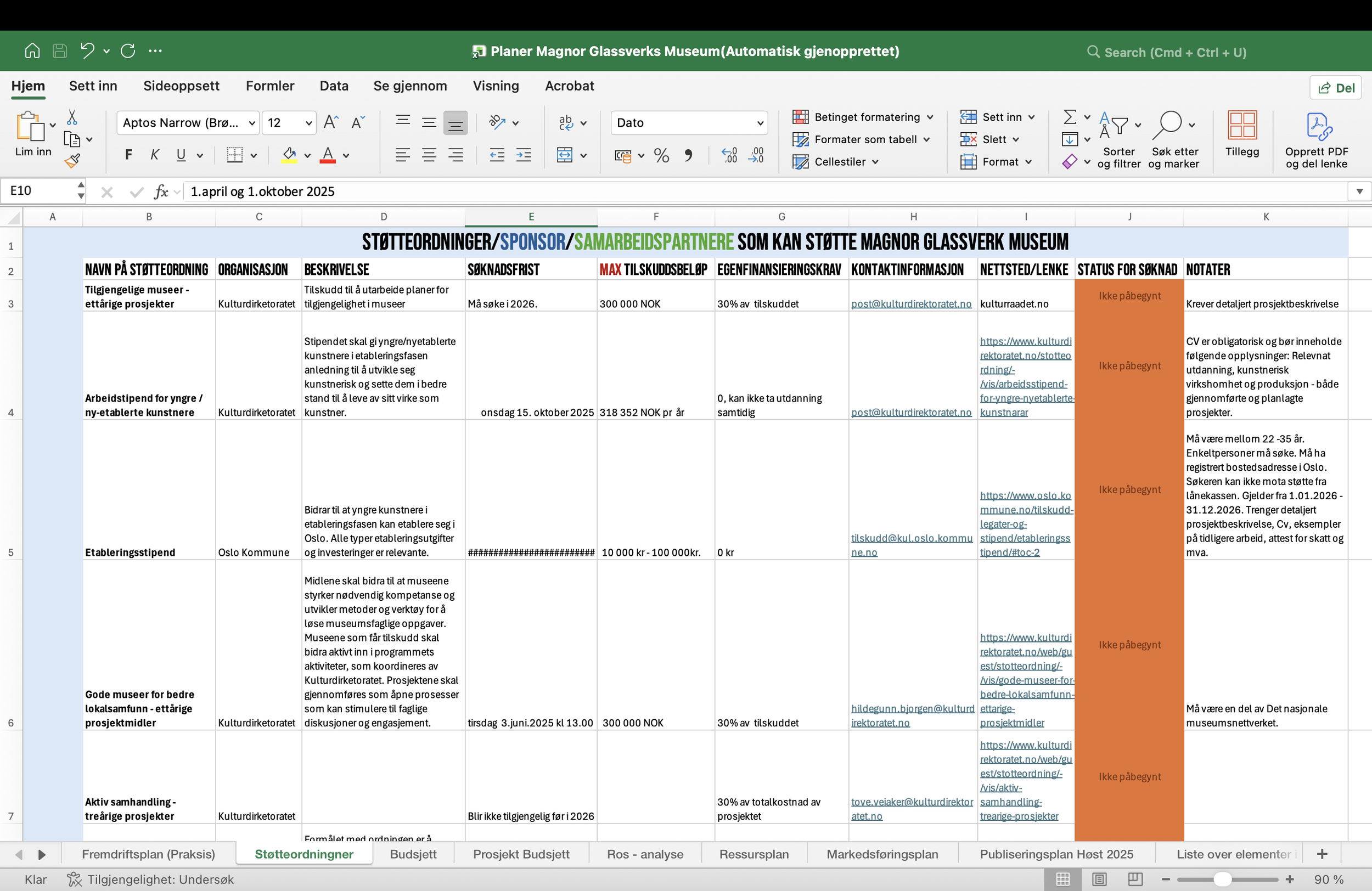Click the Del share button

tap(1336, 88)
